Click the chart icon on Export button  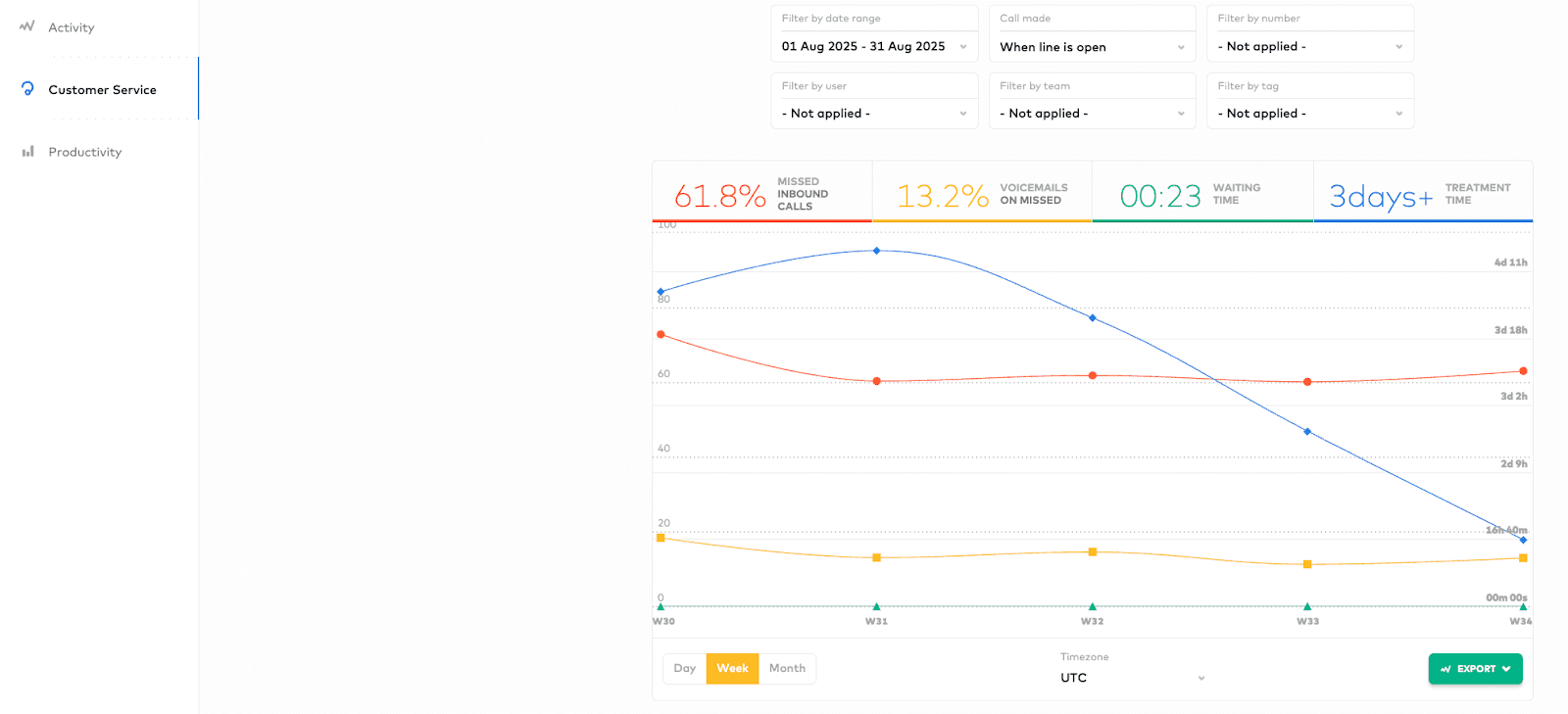point(1445,669)
